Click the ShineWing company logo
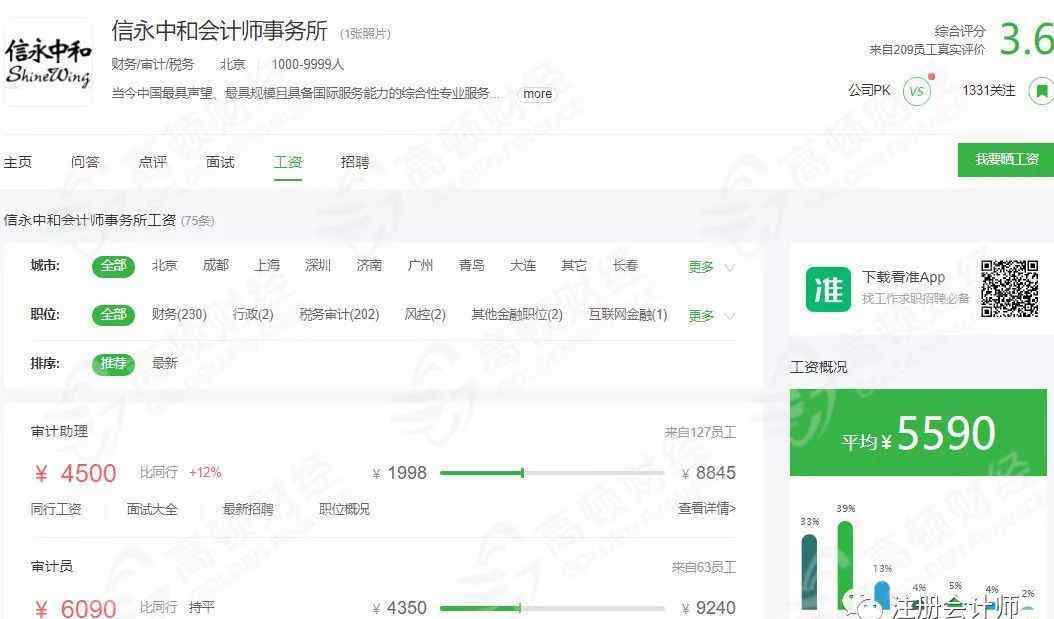This screenshot has height=619, width=1054. (48, 63)
